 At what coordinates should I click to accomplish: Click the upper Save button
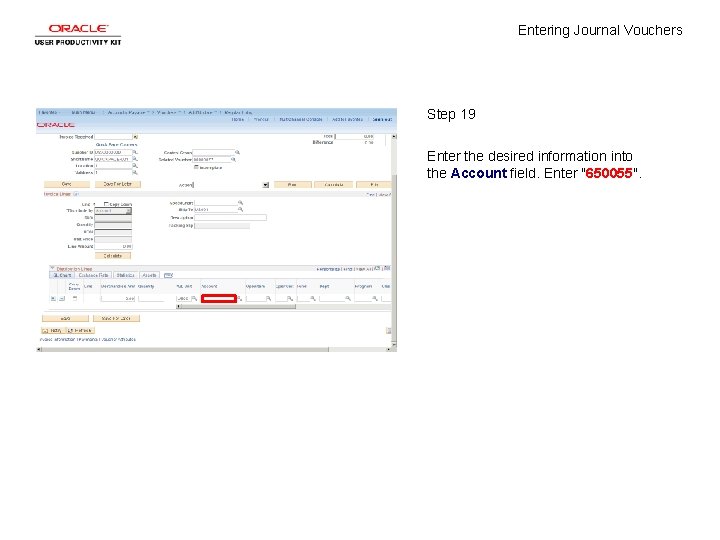pyautogui.click(x=67, y=184)
